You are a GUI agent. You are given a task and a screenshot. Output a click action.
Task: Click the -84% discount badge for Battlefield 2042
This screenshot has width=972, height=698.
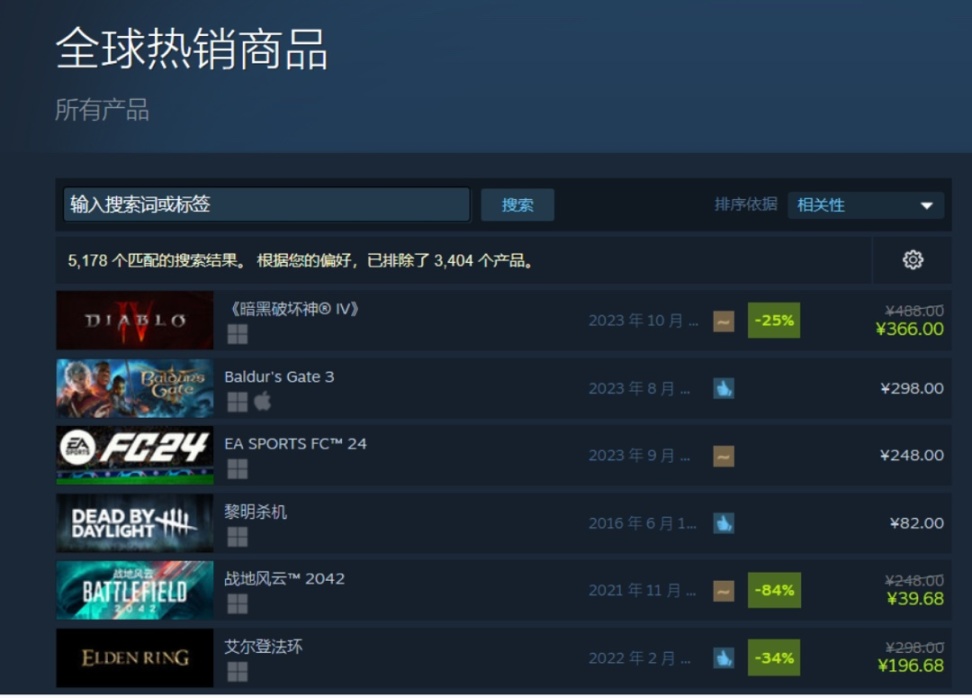[774, 590]
